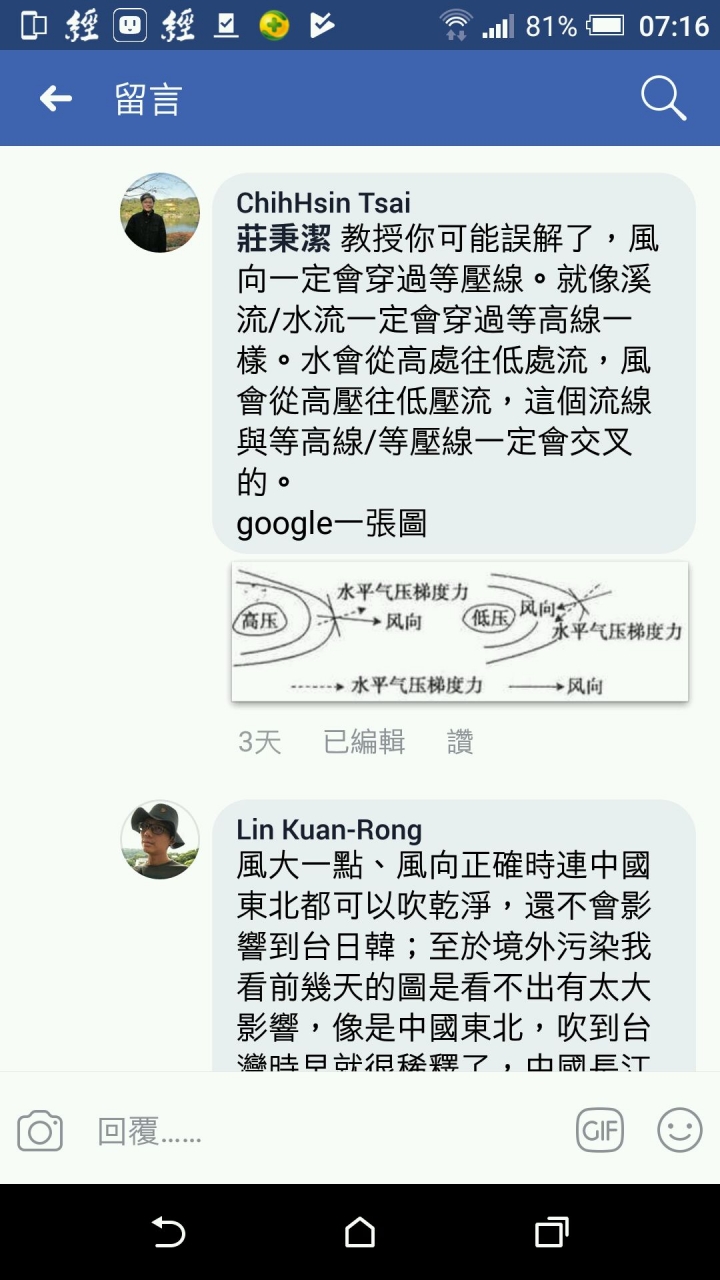Open the emoji smiley picker
This screenshot has height=1280, width=720.
tap(679, 1130)
